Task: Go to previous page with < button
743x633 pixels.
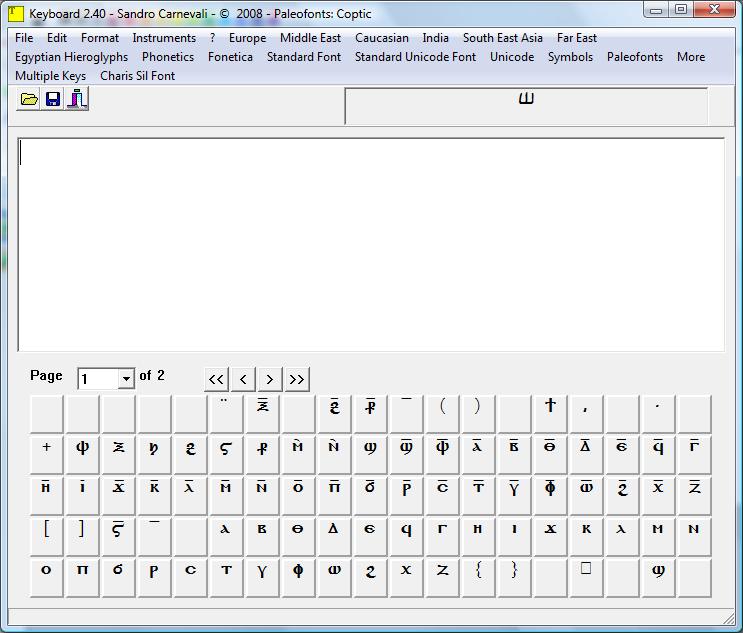Action: 243,379
